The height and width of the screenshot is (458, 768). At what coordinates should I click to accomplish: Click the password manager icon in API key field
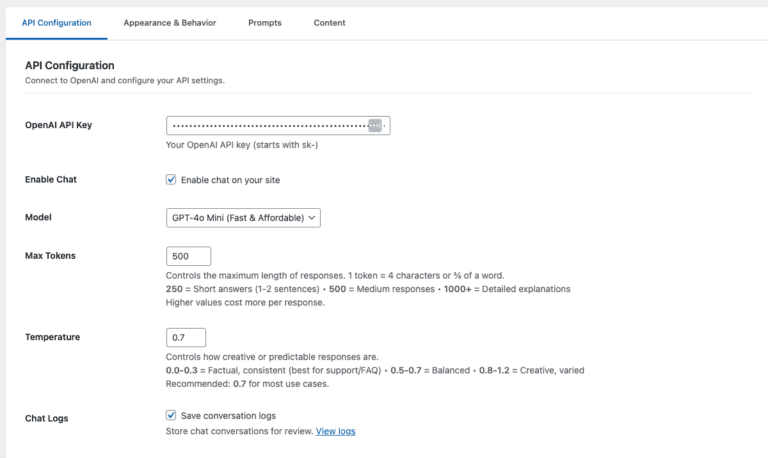(x=375, y=125)
